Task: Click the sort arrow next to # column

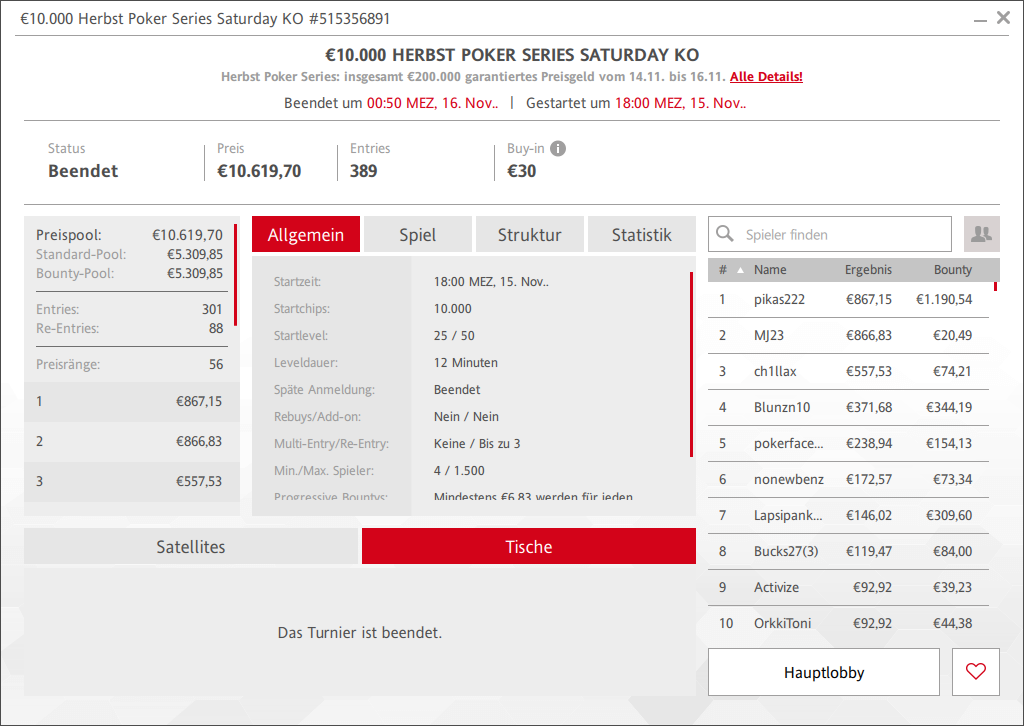Action: click(741, 270)
